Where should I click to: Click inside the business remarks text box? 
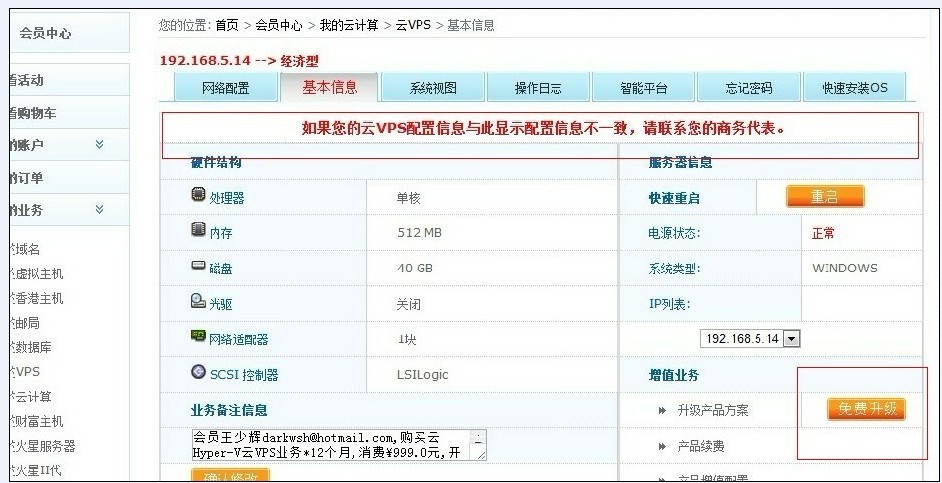pos(330,445)
